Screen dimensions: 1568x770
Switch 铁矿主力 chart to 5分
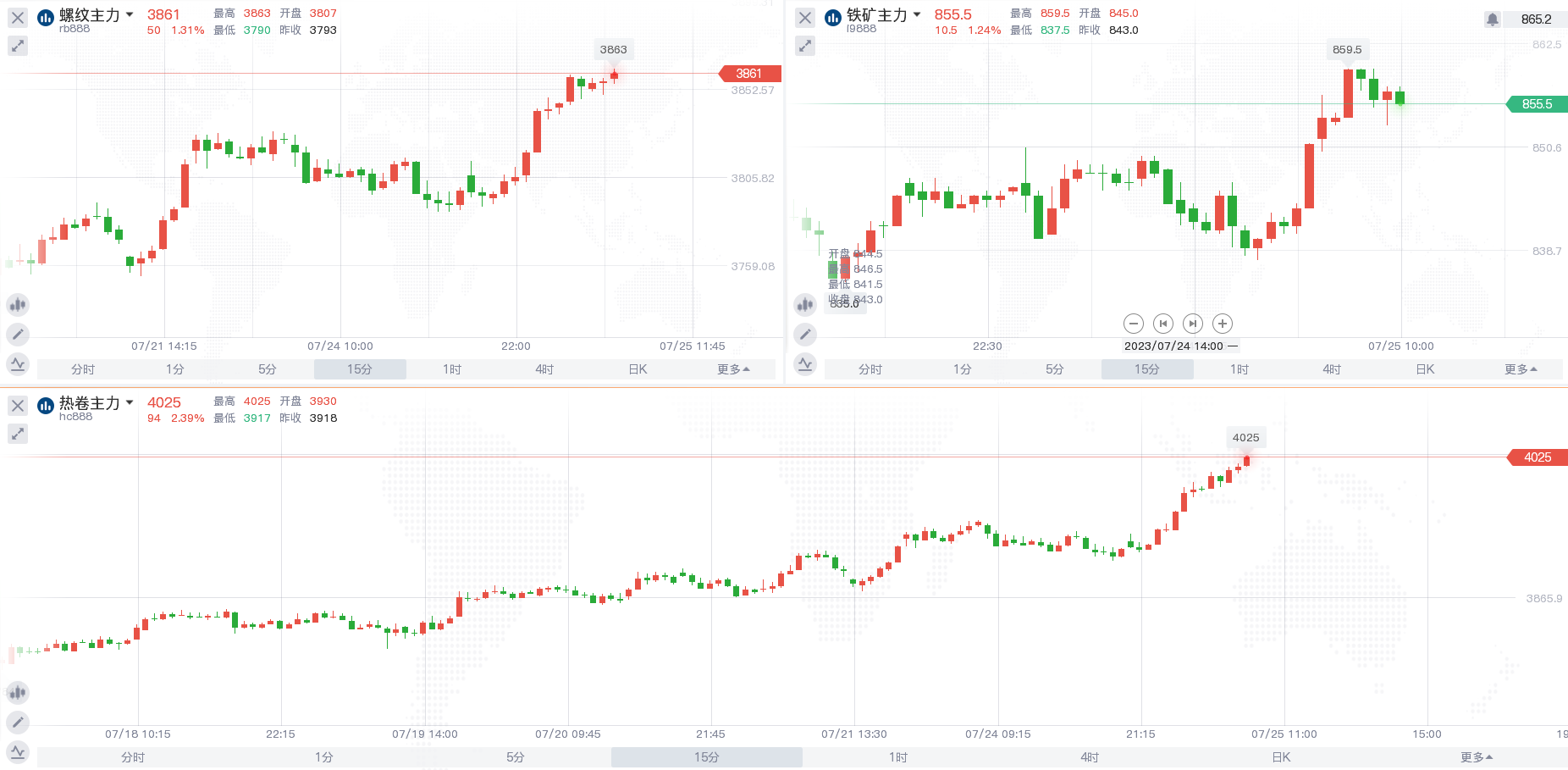click(1055, 369)
